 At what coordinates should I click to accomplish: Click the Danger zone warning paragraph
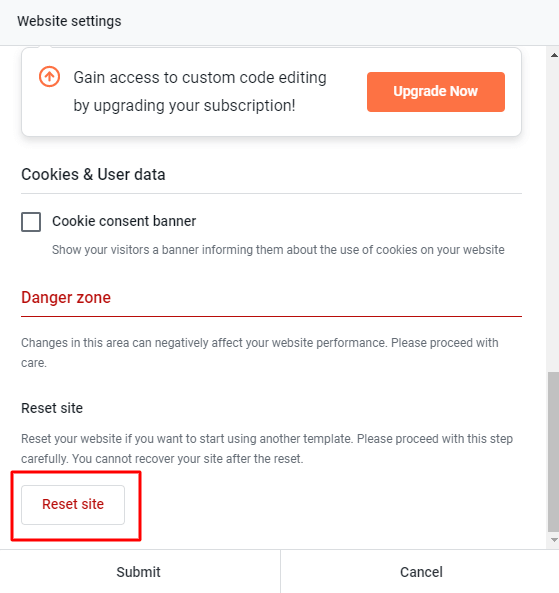(x=259, y=352)
